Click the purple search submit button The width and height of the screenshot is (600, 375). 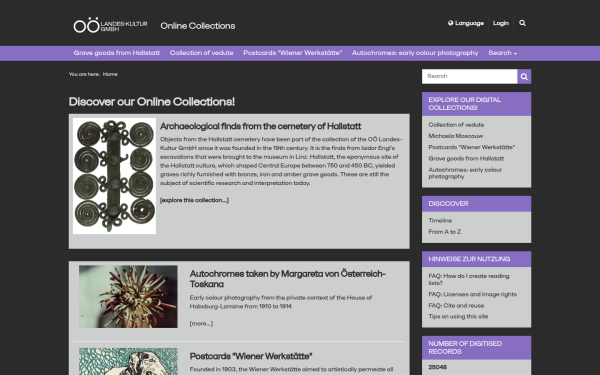(524, 77)
